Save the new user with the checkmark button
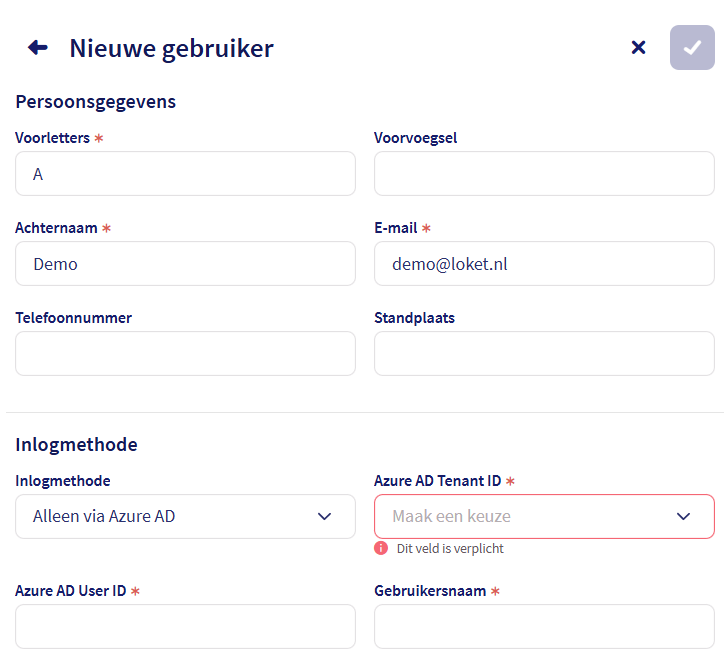727x672 pixels. coord(692,47)
